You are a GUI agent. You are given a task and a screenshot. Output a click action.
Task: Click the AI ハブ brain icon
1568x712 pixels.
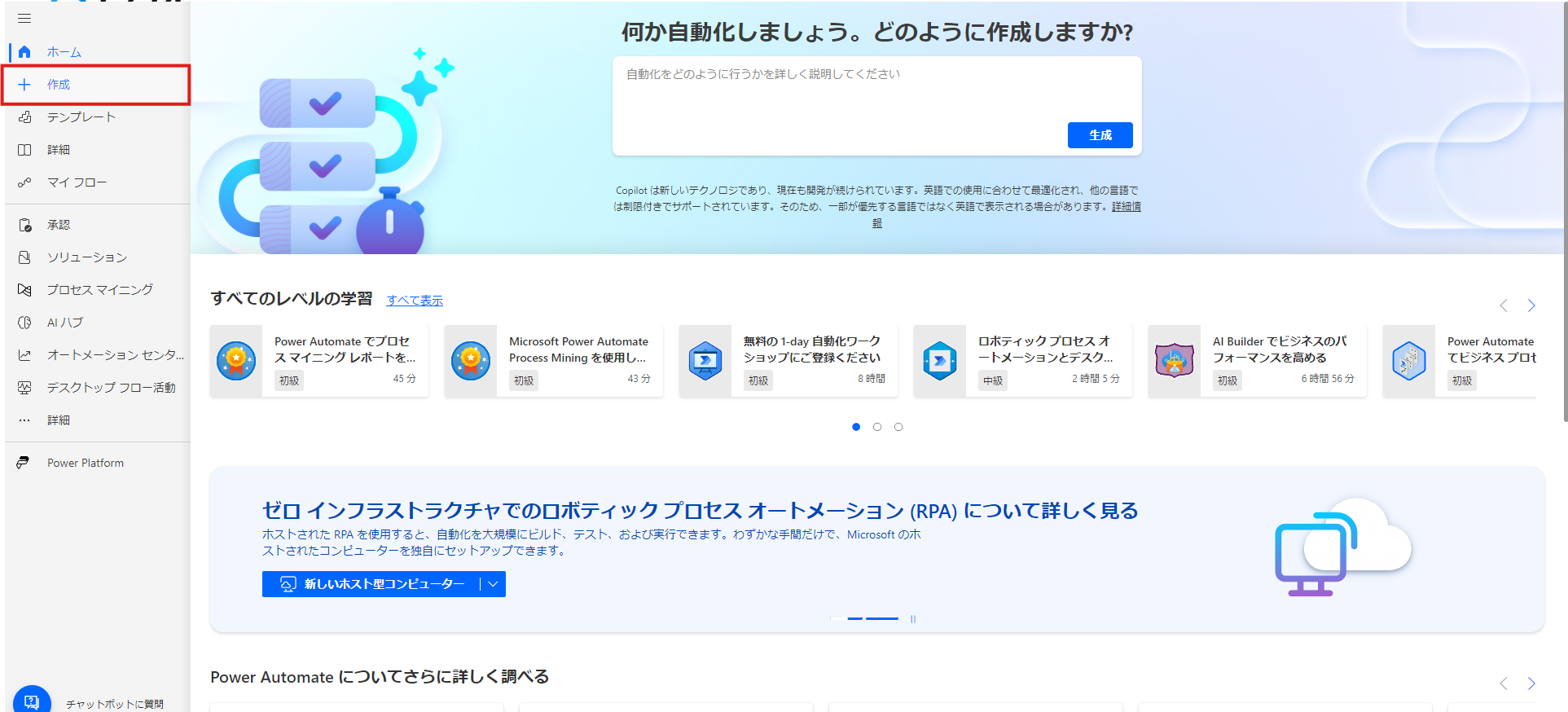pyautogui.click(x=24, y=323)
